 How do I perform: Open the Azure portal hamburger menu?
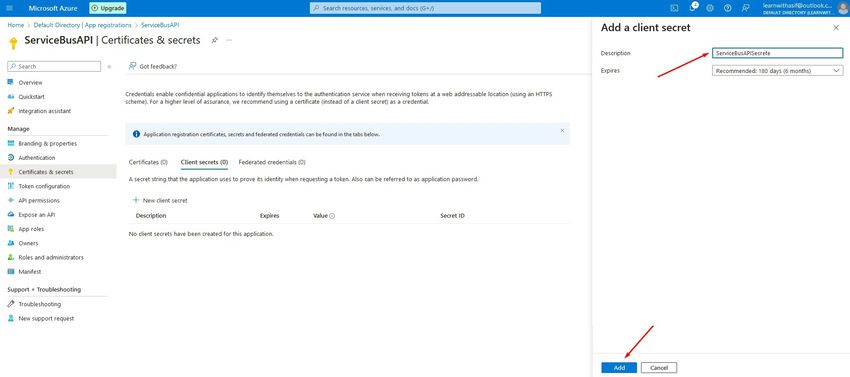[9, 8]
